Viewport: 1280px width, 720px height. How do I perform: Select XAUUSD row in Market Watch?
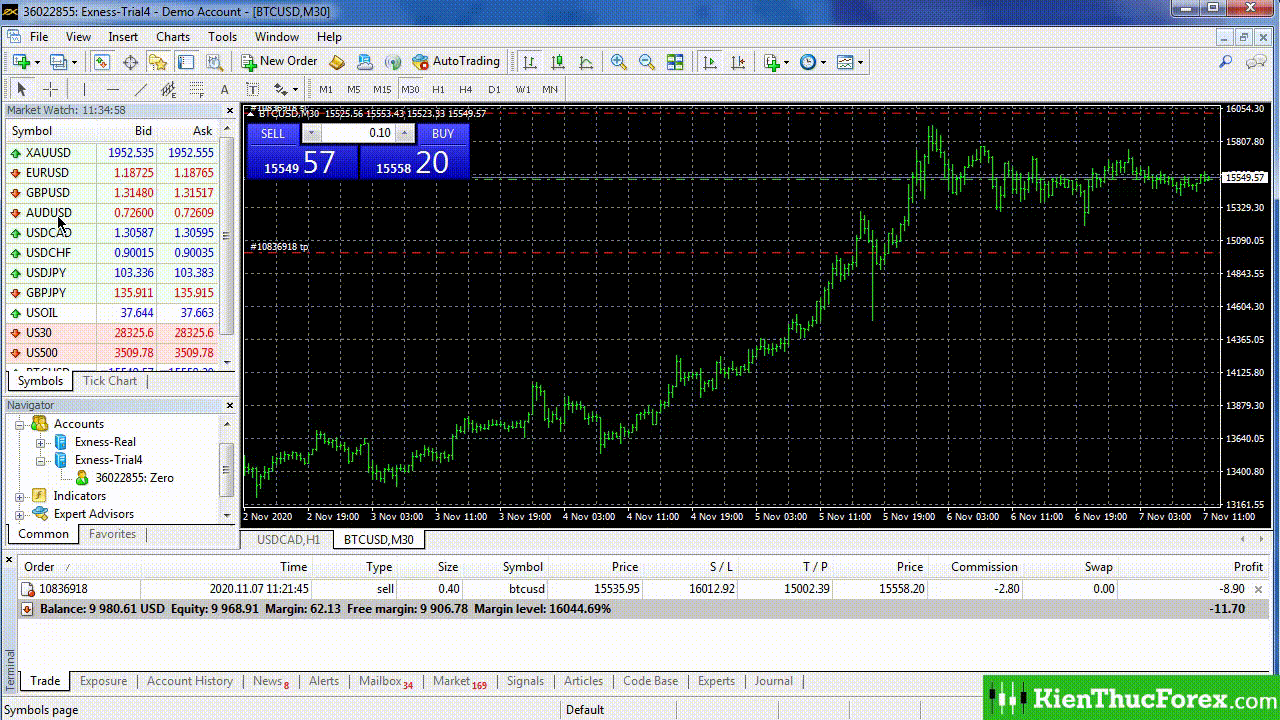pyautogui.click(x=113, y=153)
